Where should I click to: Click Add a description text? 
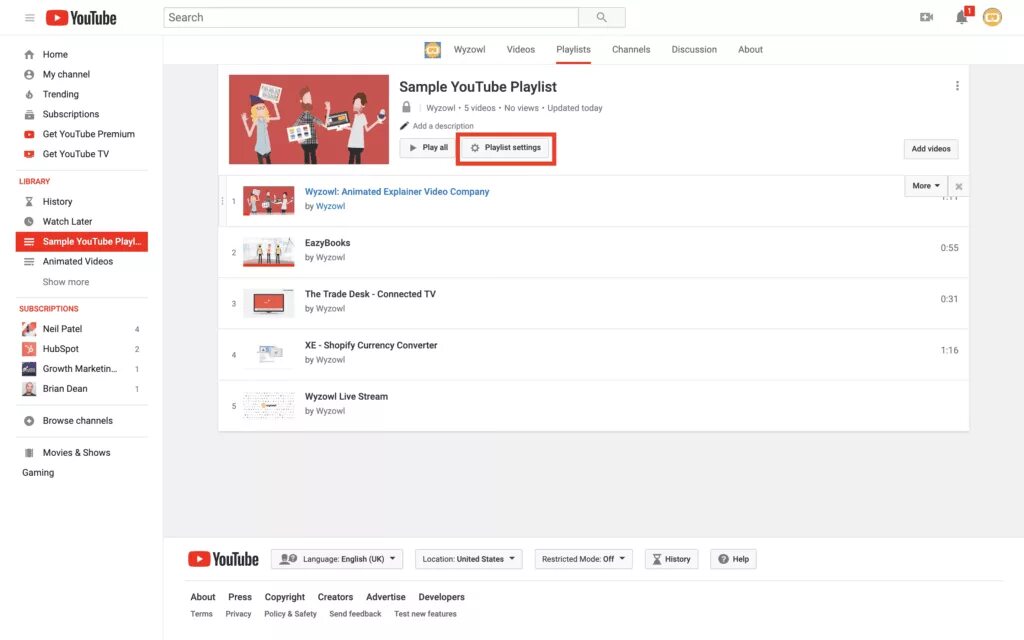(443, 126)
